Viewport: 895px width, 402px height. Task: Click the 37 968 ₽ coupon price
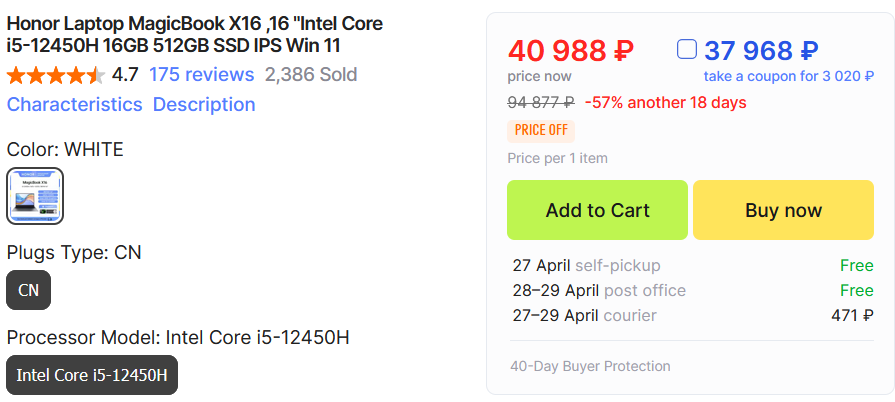pyautogui.click(x=761, y=50)
